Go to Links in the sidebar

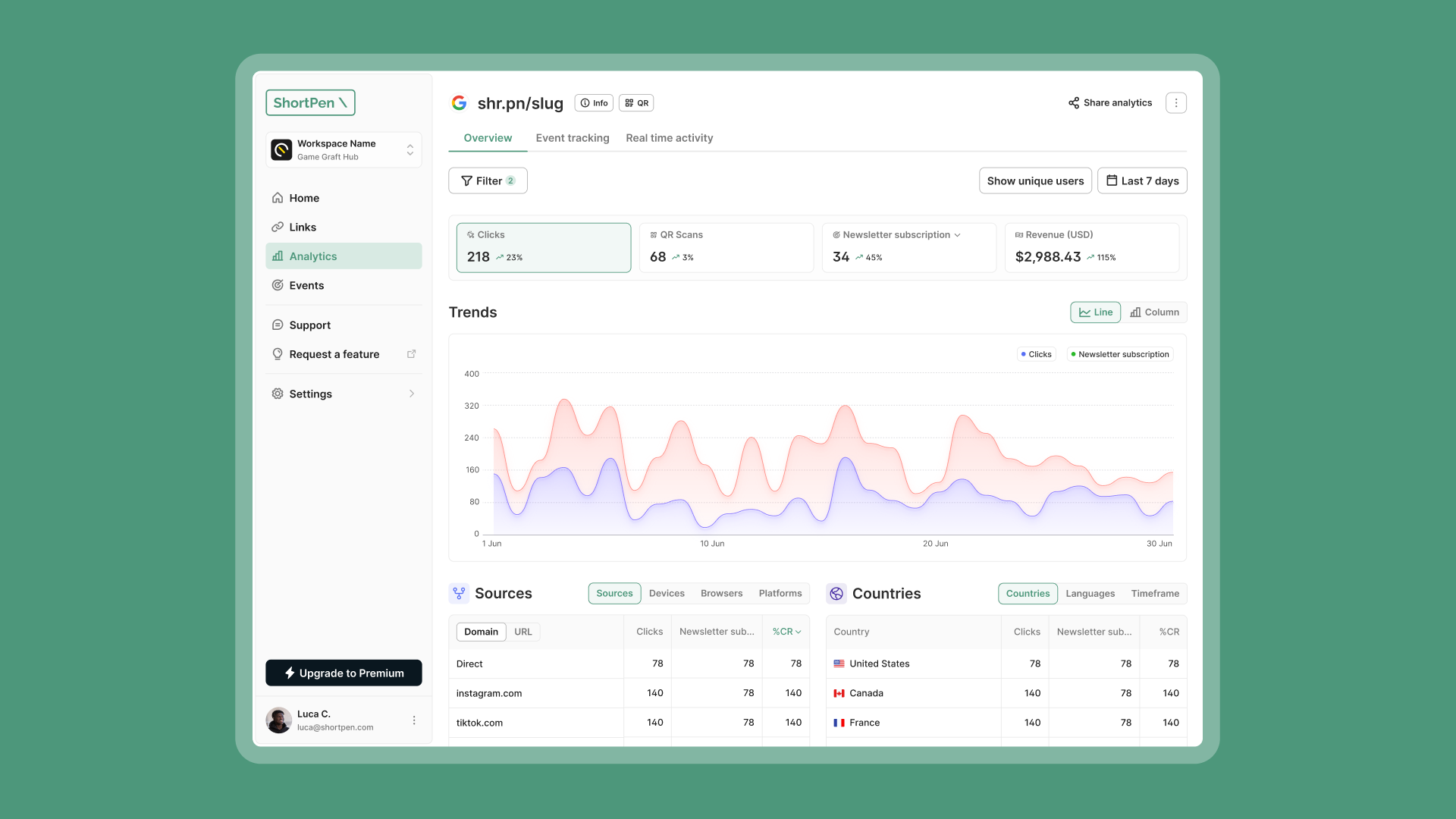click(x=303, y=227)
